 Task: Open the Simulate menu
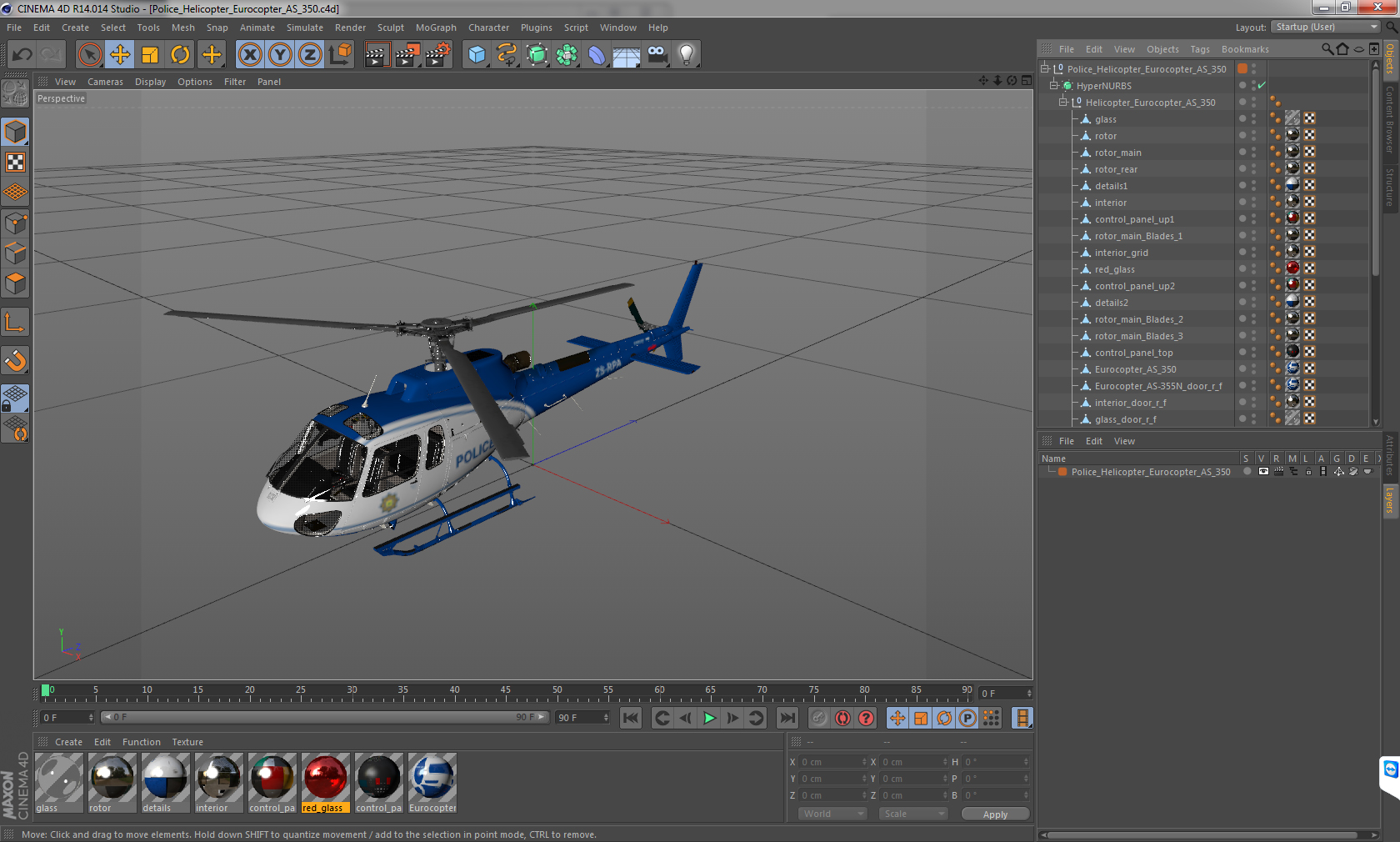(x=305, y=28)
